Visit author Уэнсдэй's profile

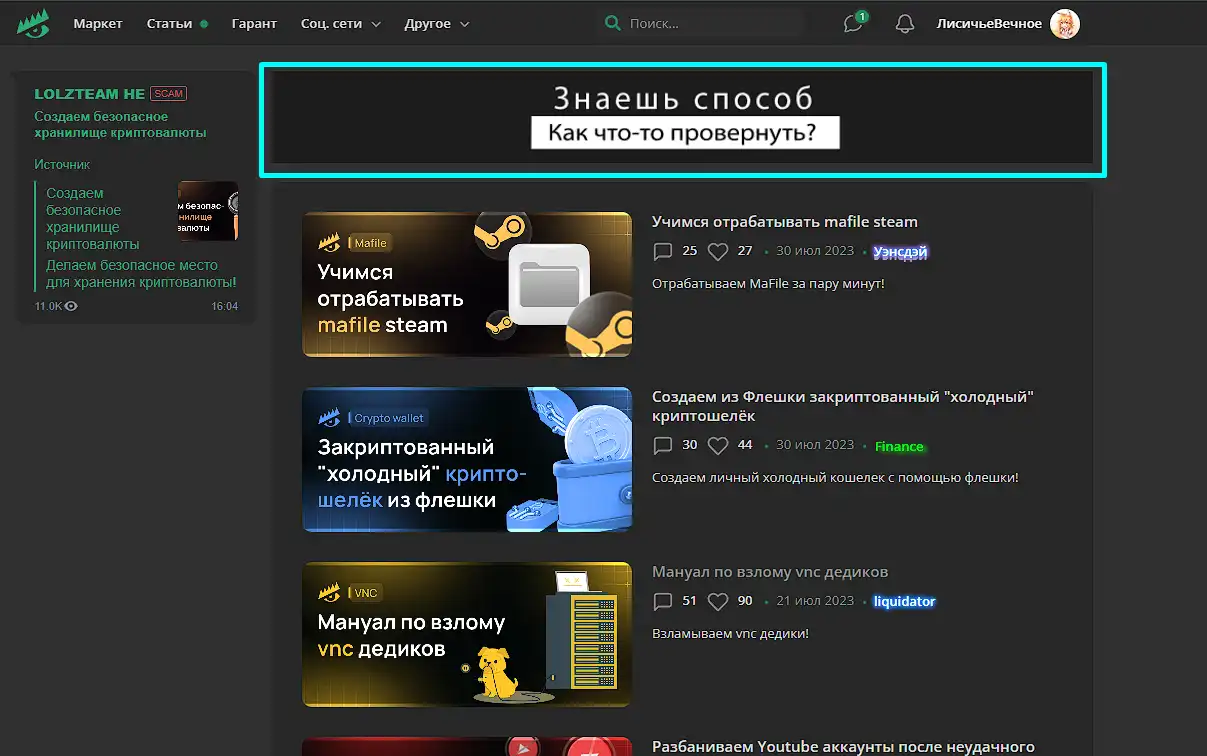coord(900,252)
